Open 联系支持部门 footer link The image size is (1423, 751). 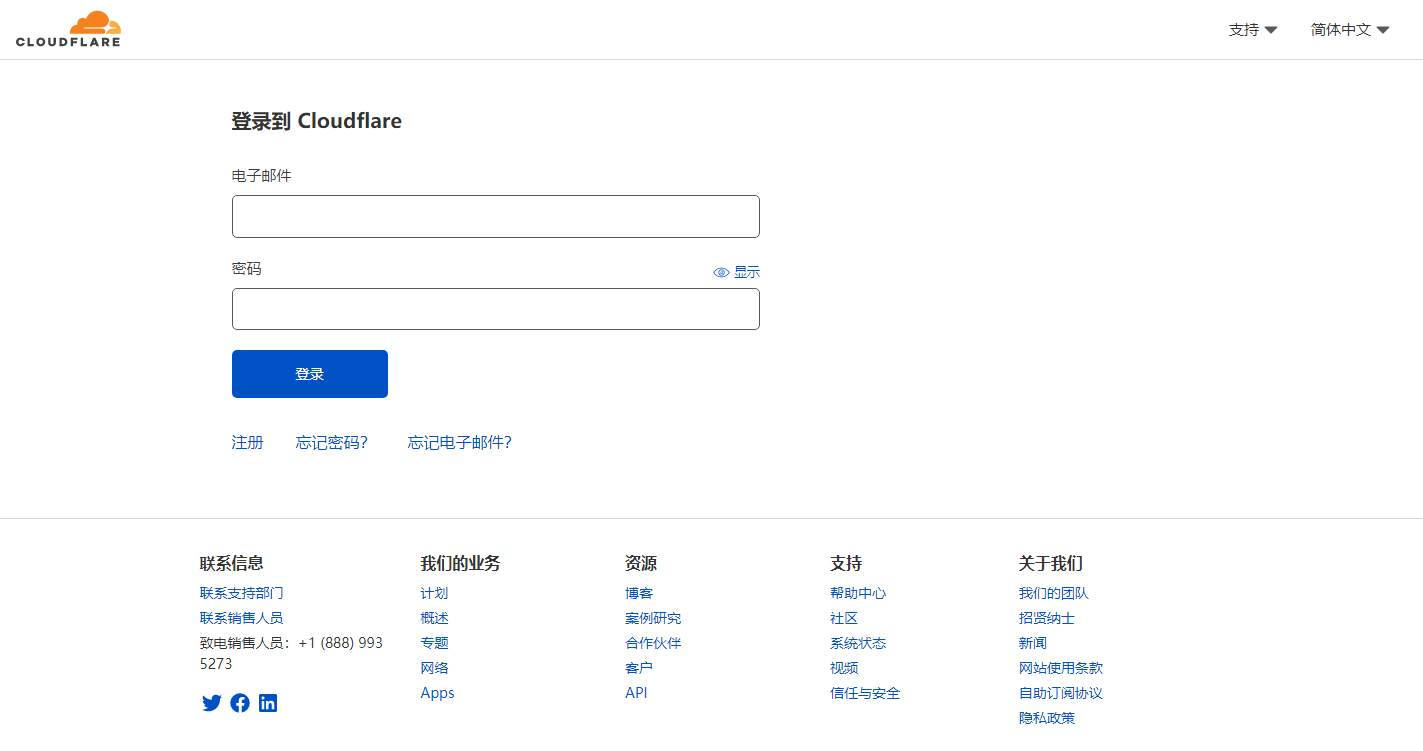(242, 593)
